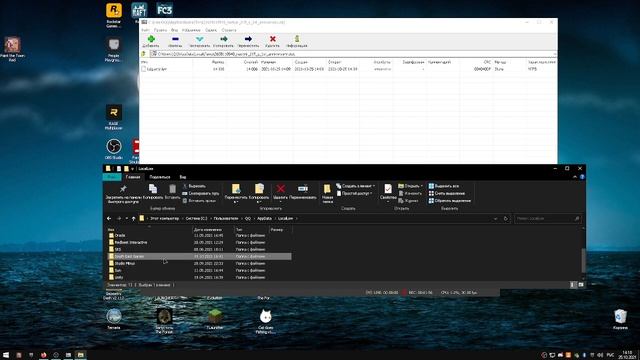Click Deselect (Снять выделение) in Explorer ribbon

(x=447, y=193)
